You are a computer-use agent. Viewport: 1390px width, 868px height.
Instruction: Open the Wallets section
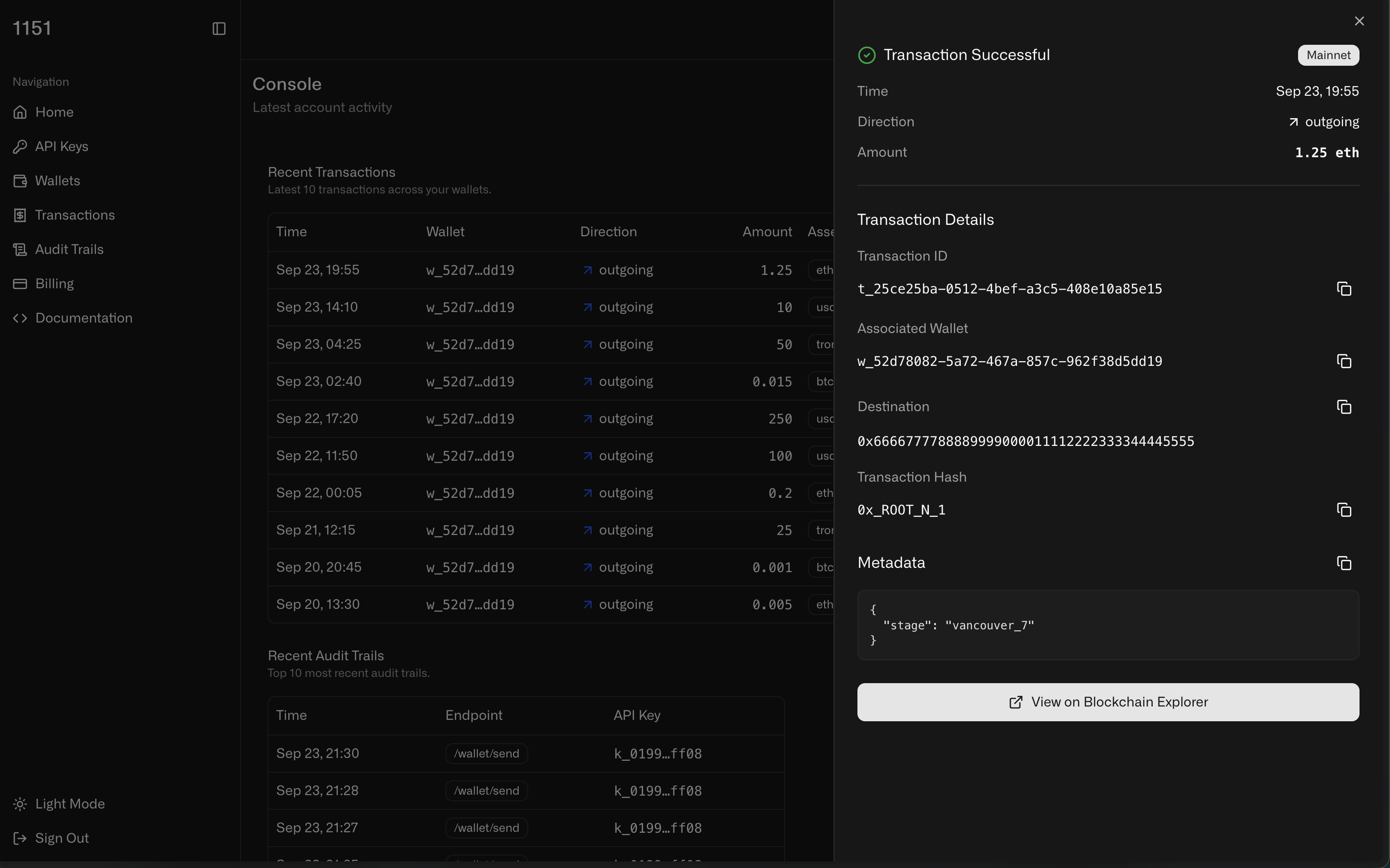pos(47,181)
